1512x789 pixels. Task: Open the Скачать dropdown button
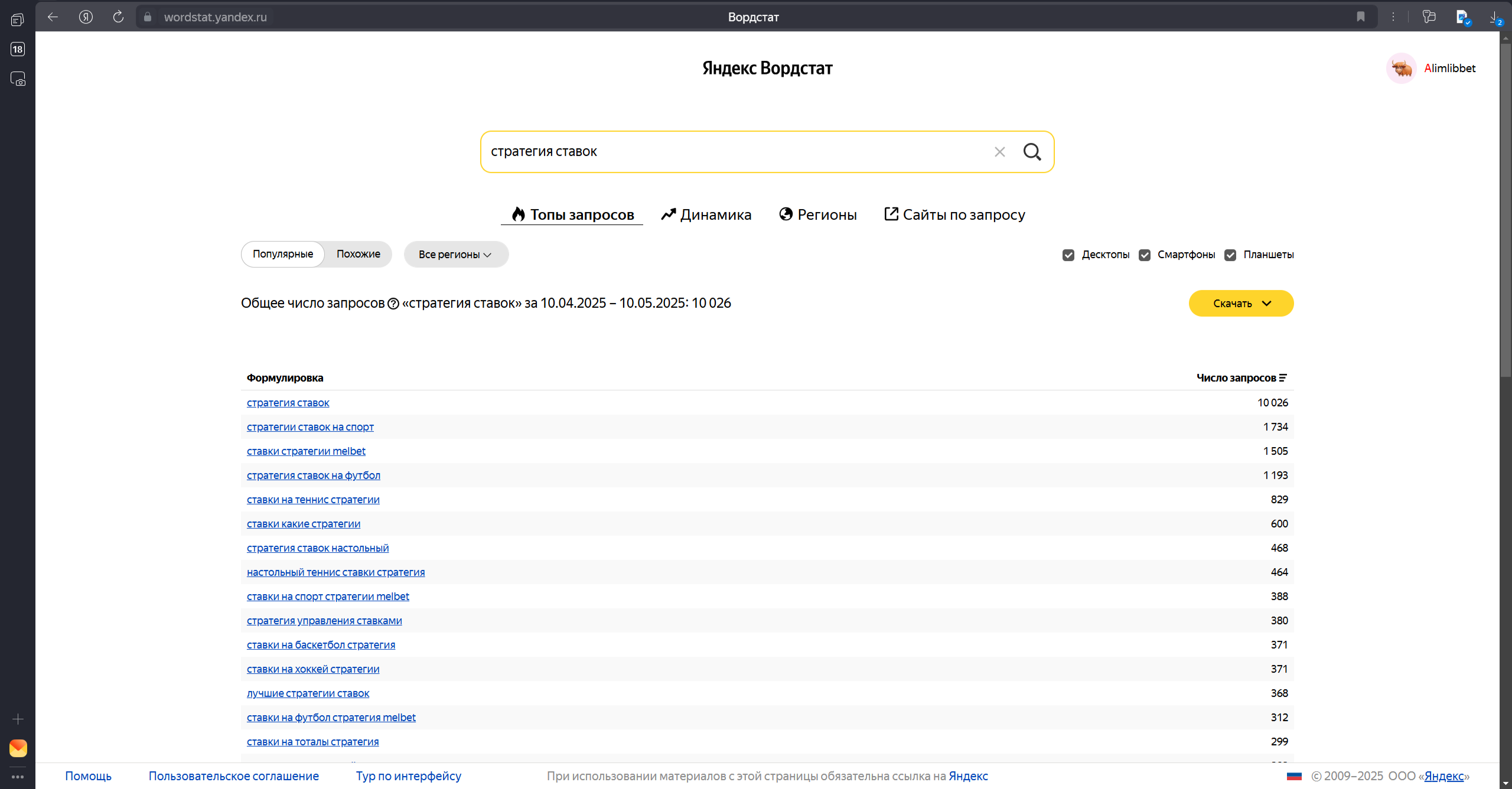click(1241, 304)
